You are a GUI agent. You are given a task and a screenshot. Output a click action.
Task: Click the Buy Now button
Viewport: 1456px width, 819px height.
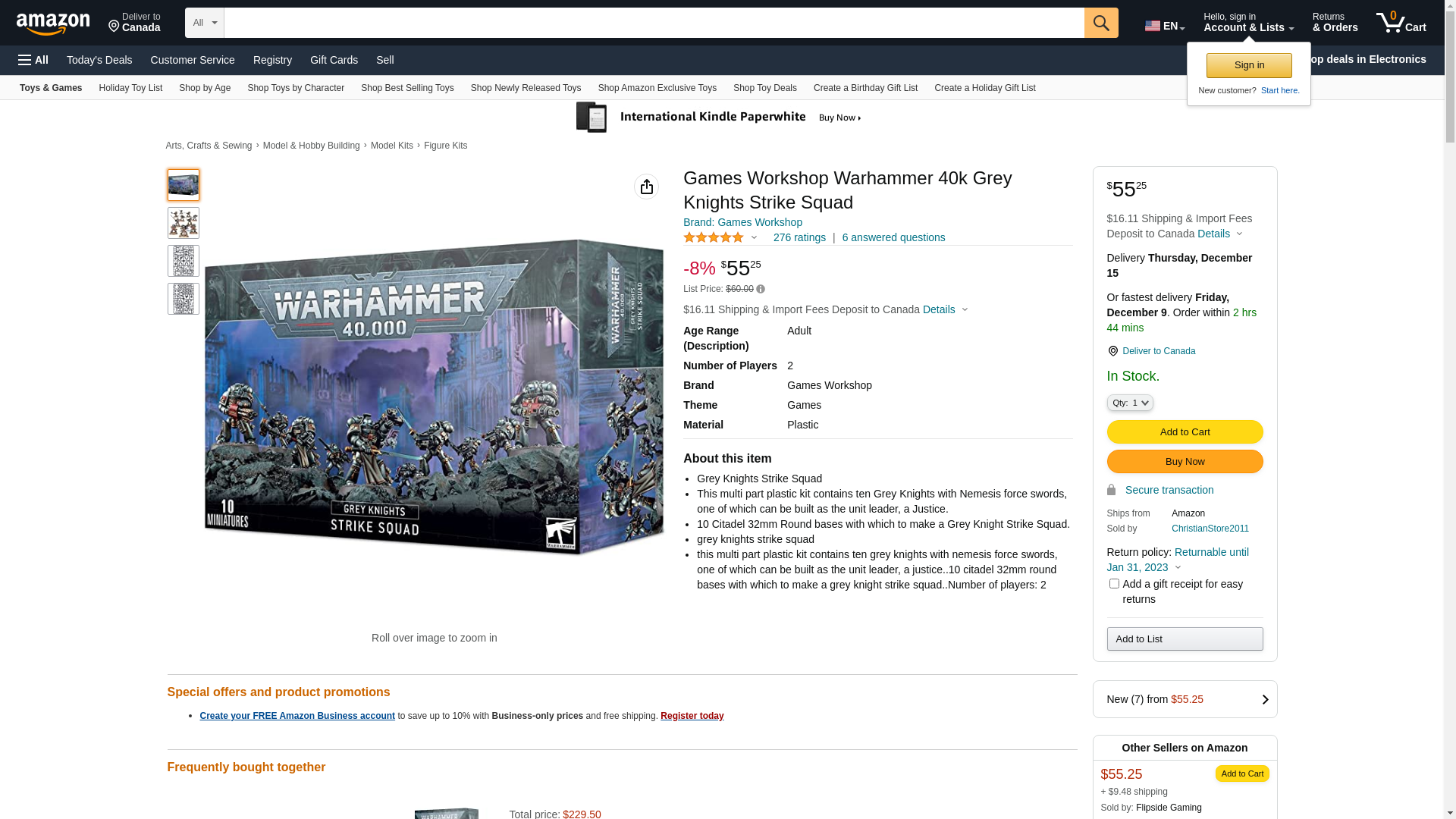(x=1185, y=462)
